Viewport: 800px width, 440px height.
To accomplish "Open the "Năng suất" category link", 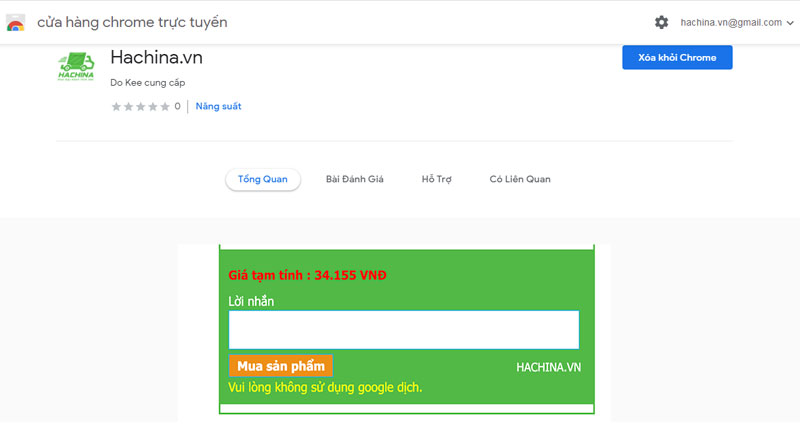I will point(218,106).
